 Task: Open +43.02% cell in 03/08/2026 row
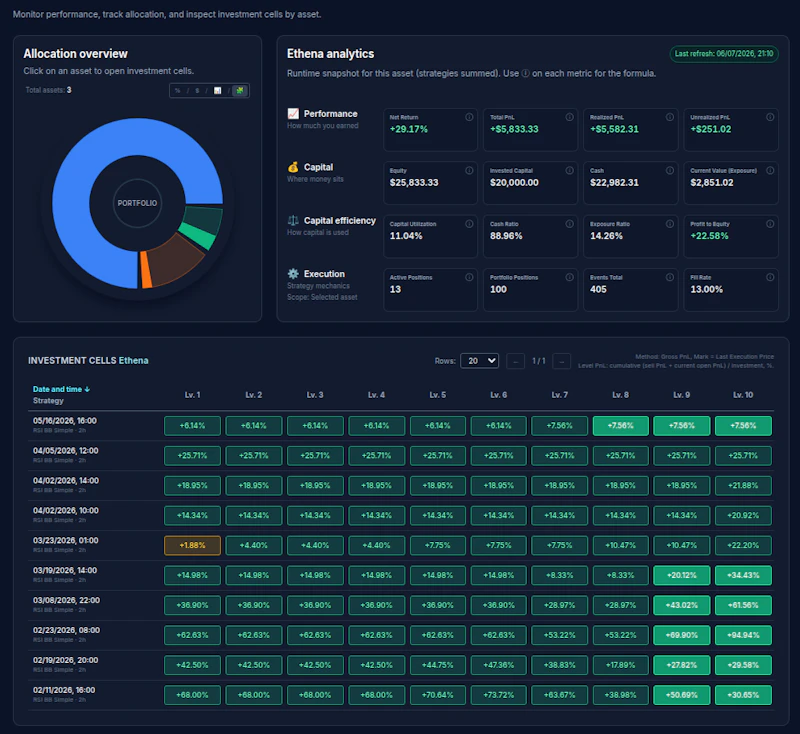pos(682,605)
